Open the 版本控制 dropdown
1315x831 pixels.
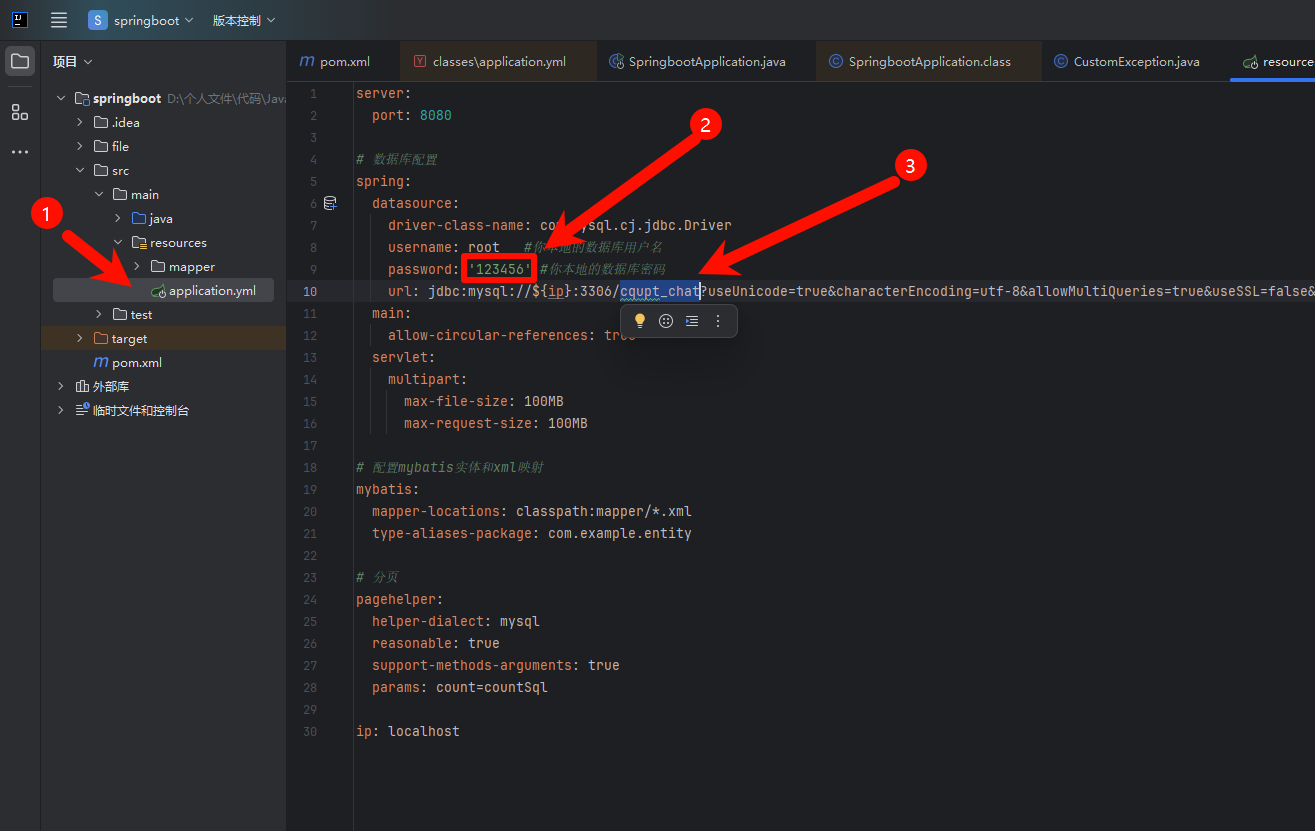[244, 20]
